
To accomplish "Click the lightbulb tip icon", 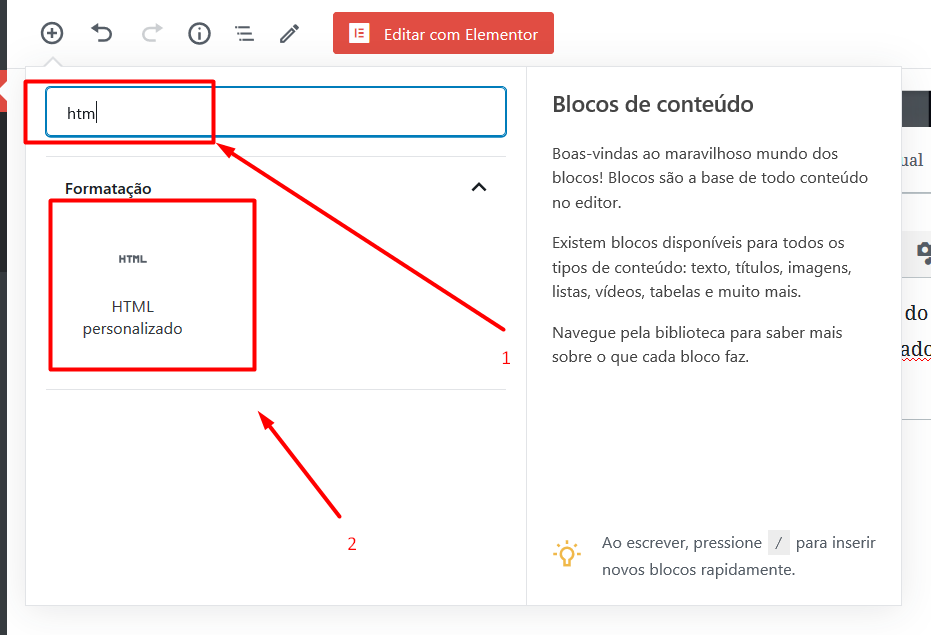I will tap(567, 554).
